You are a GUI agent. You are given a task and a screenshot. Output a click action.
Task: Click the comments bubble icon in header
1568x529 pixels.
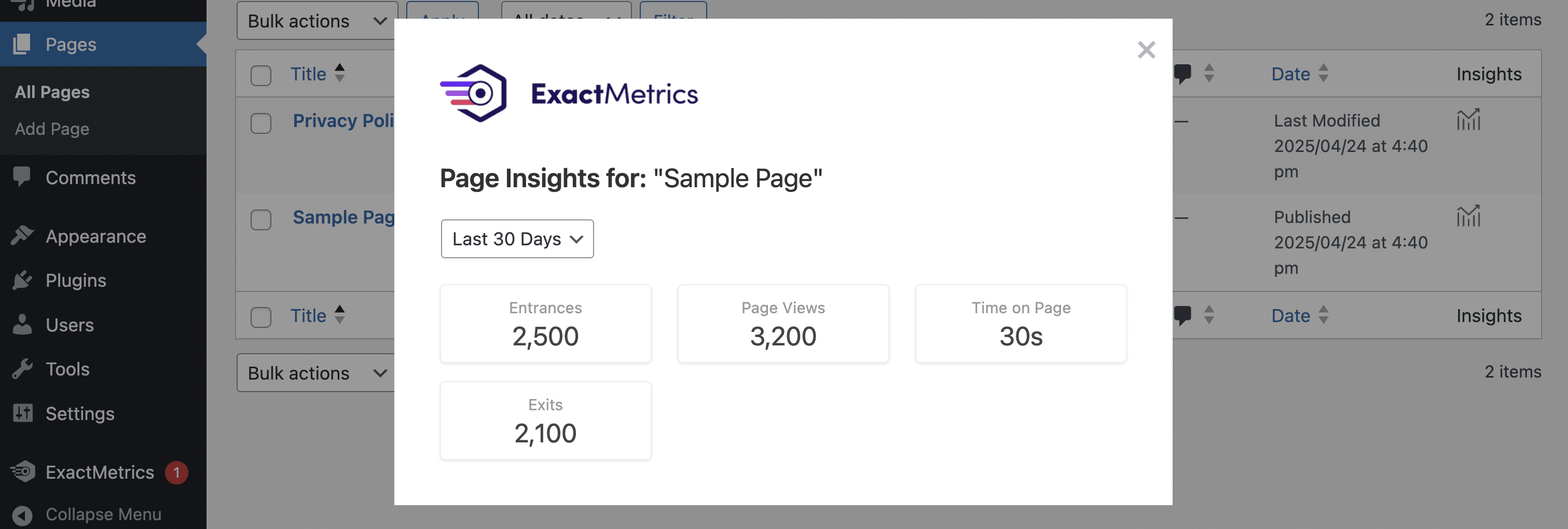(x=1182, y=74)
